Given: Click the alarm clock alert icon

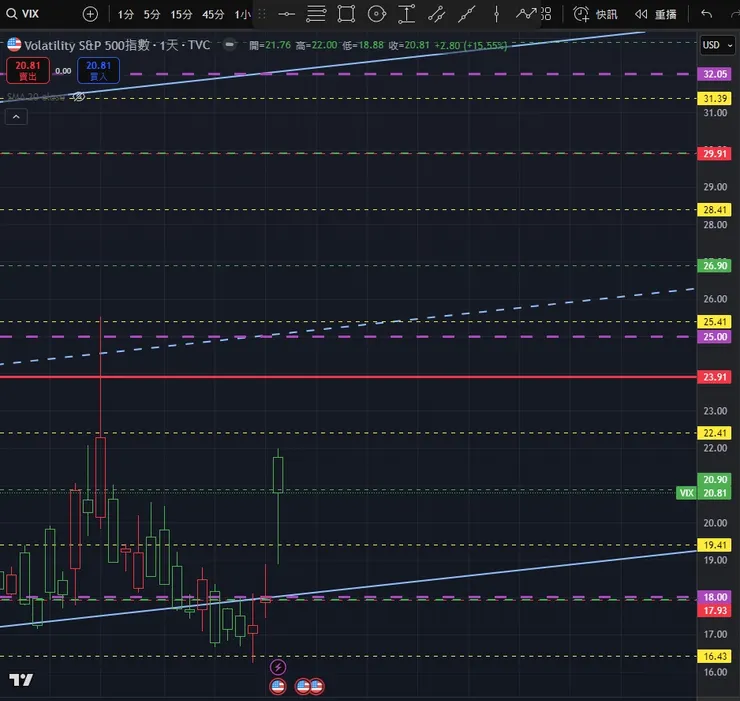Looking at the screenshot, I should 581,14.
